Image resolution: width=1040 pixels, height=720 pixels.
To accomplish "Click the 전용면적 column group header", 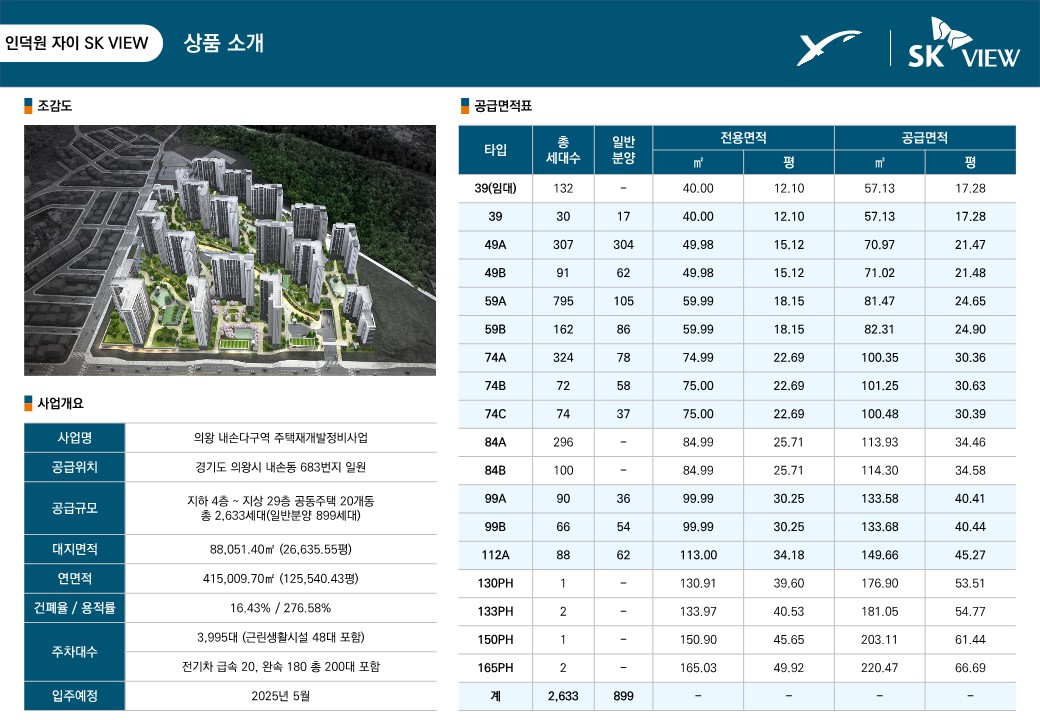I will [x=744, y=137].
